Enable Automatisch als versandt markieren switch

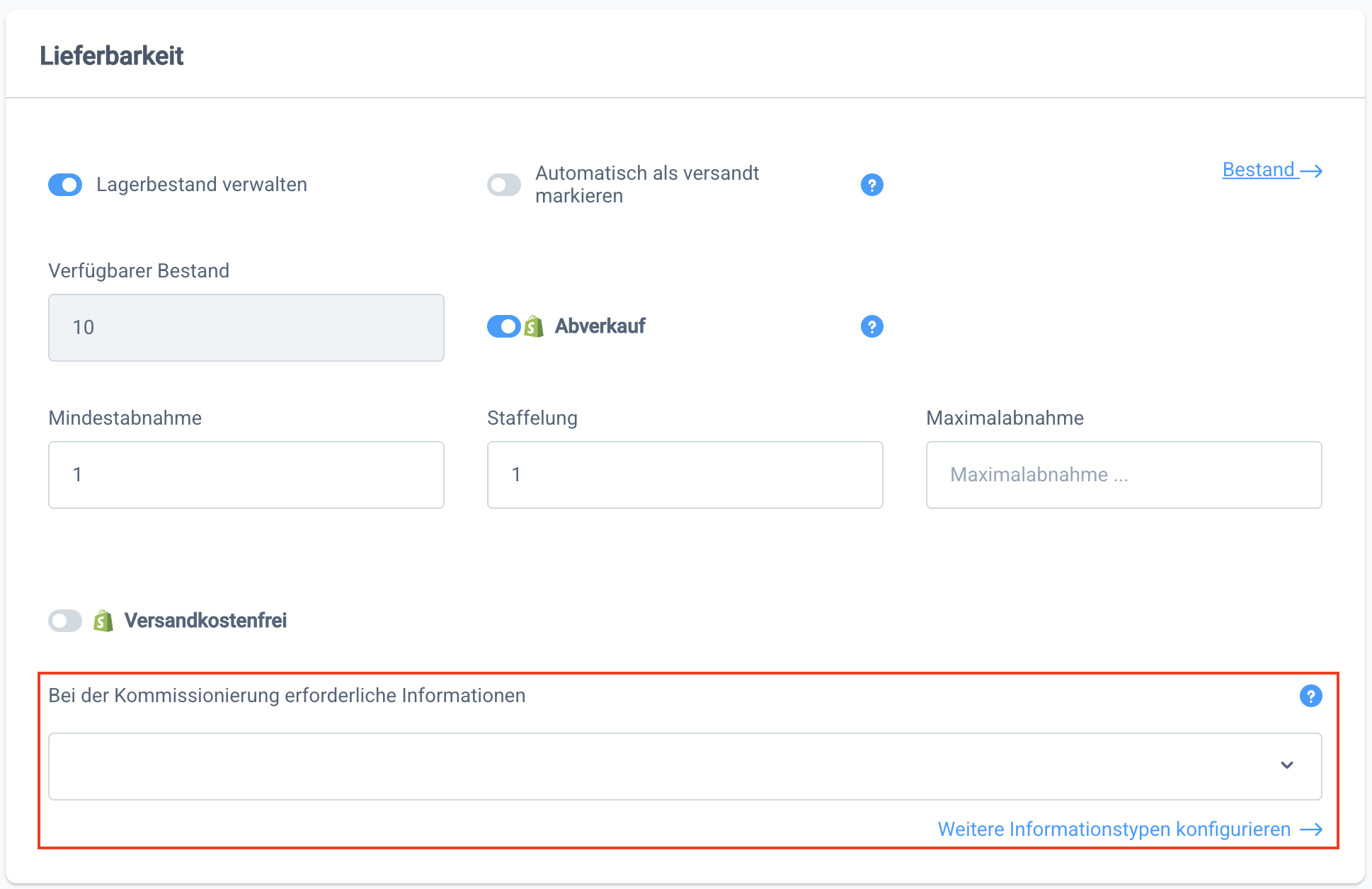pyautogui.click(x=504, y=185)
